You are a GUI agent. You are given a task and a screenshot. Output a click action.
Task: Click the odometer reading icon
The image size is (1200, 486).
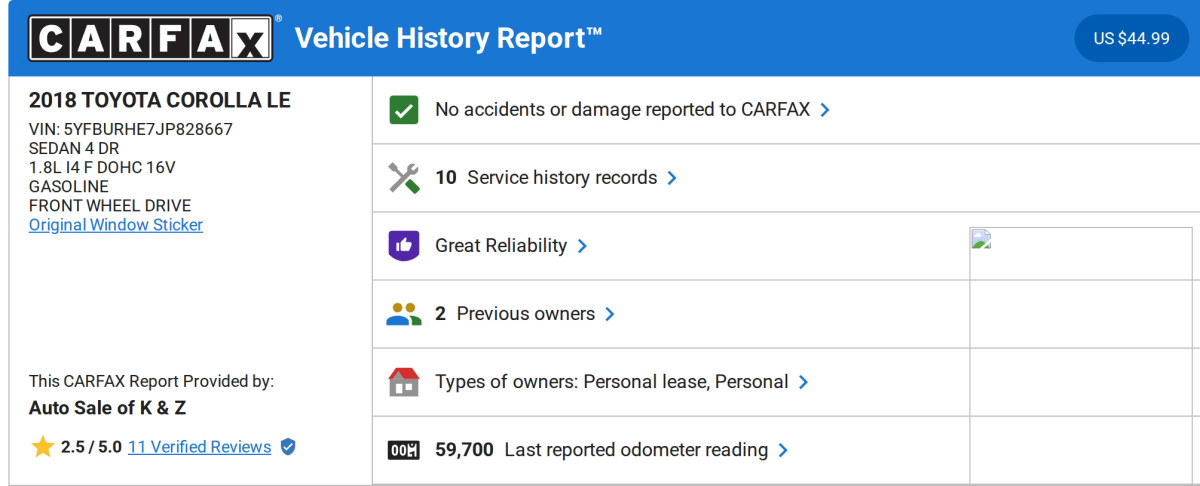(404, 450)
